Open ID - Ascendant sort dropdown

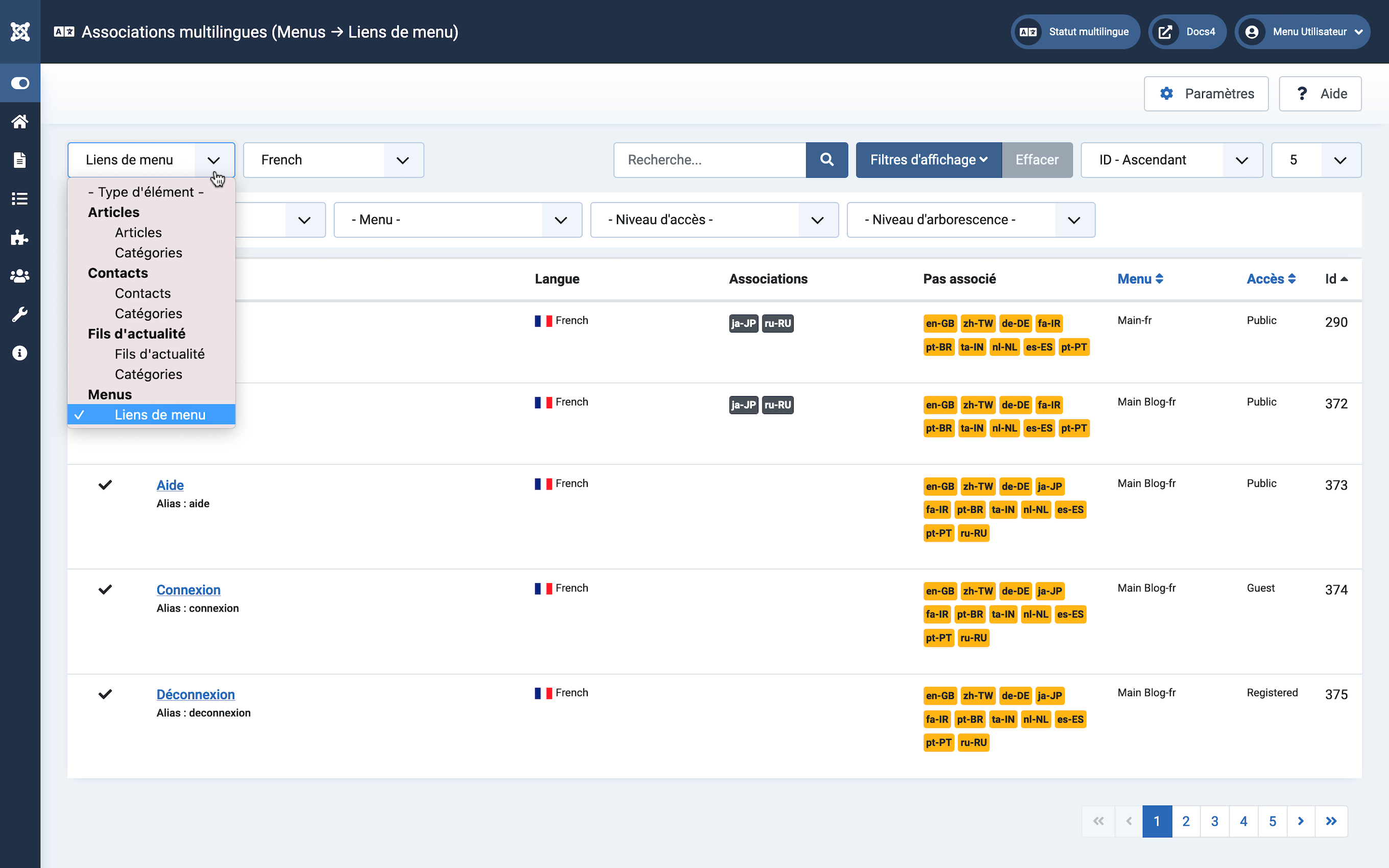coord(1171,160)
